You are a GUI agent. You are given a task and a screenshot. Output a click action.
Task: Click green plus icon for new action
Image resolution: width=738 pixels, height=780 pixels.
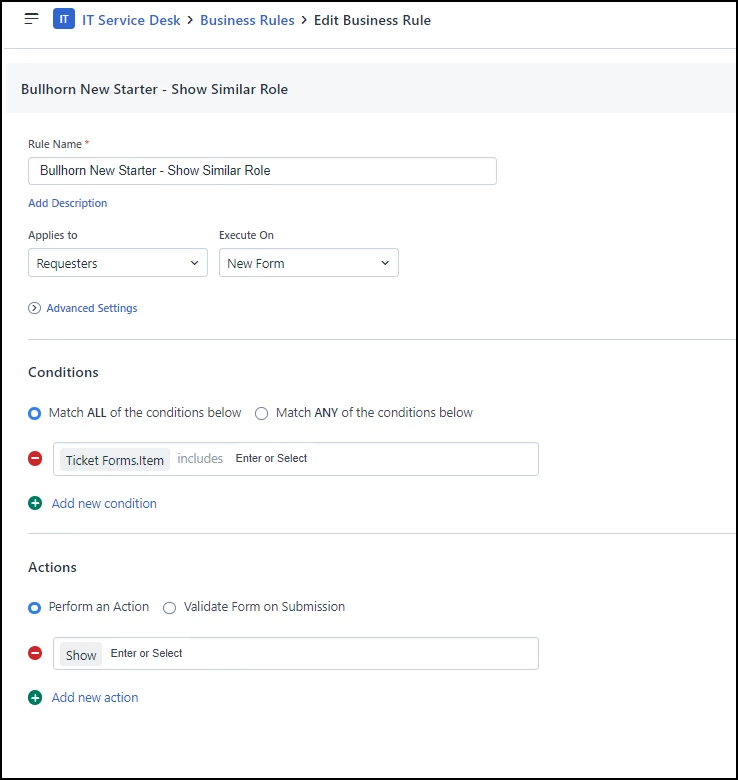[35, 697]
